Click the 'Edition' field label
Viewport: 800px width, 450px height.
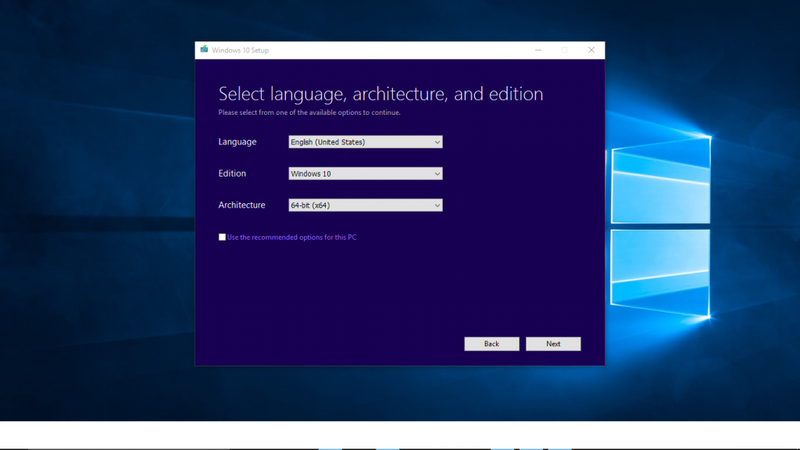click(x=232, y=173)
